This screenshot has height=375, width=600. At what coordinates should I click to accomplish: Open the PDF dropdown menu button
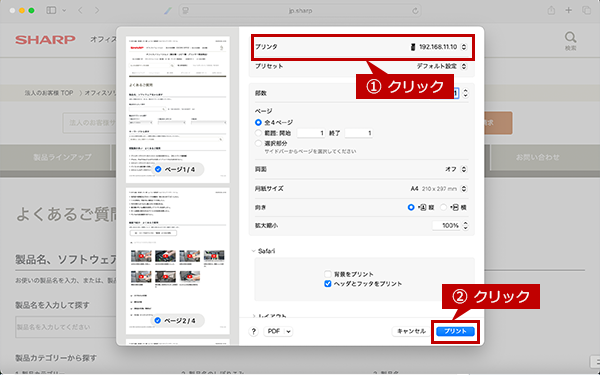278,331
